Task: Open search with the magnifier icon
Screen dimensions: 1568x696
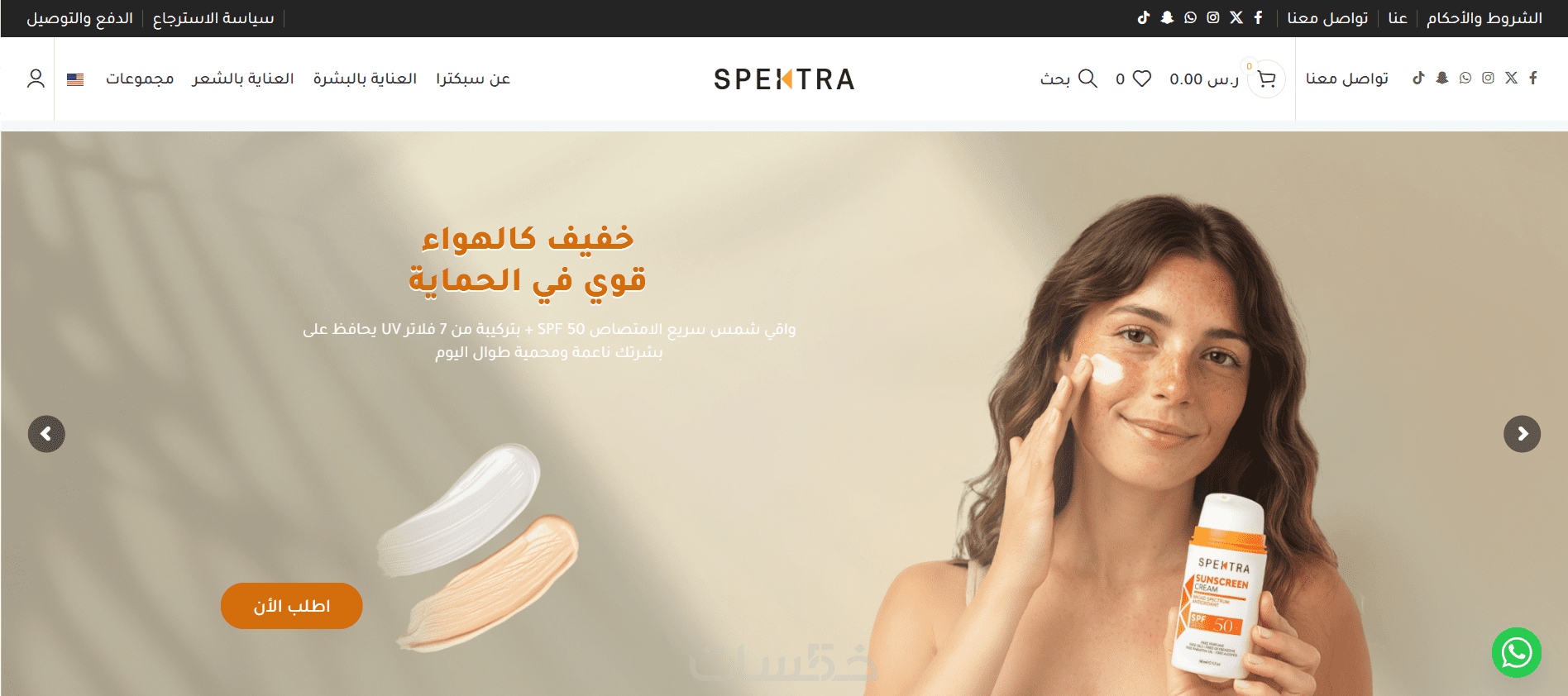Action: click(x=1088, y=79)
